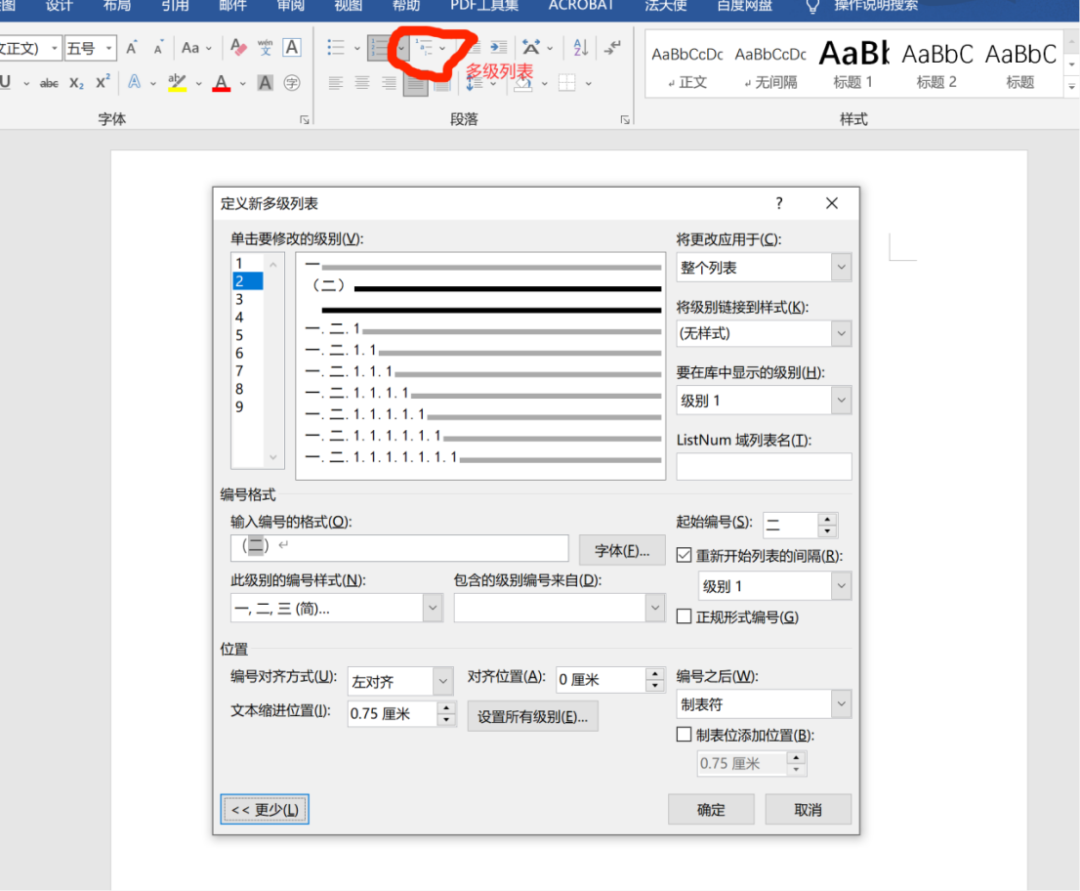Select level 3 in the level list
This screenshot has width=1080, height=891.
(239, 299)
